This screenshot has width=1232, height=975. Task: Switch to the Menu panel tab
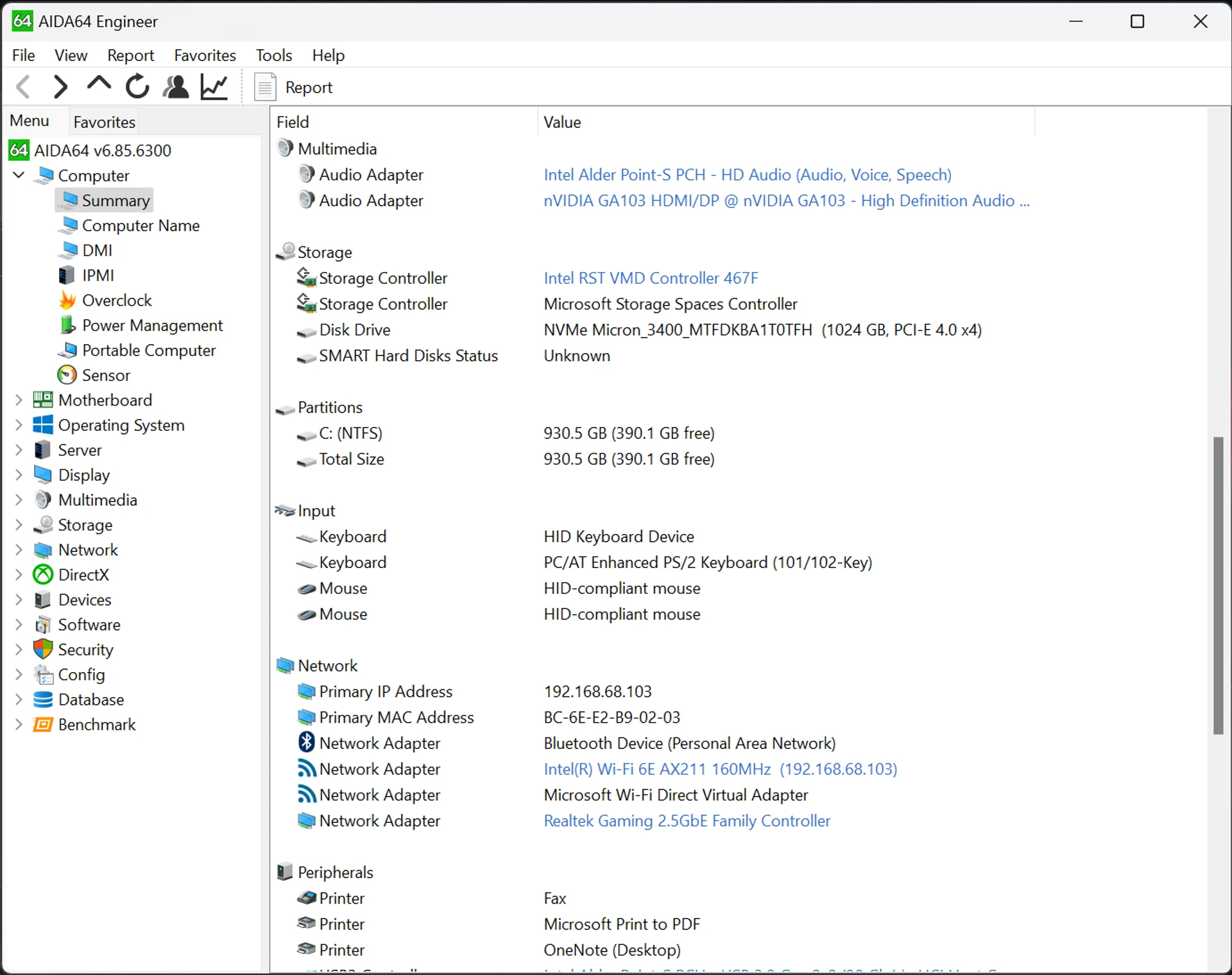[30, 121]
